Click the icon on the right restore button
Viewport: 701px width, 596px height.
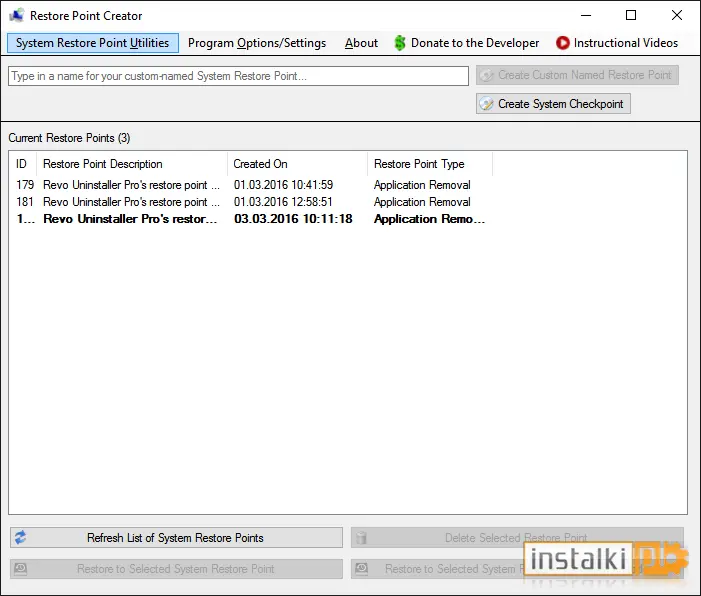click(x=361, y=569)
